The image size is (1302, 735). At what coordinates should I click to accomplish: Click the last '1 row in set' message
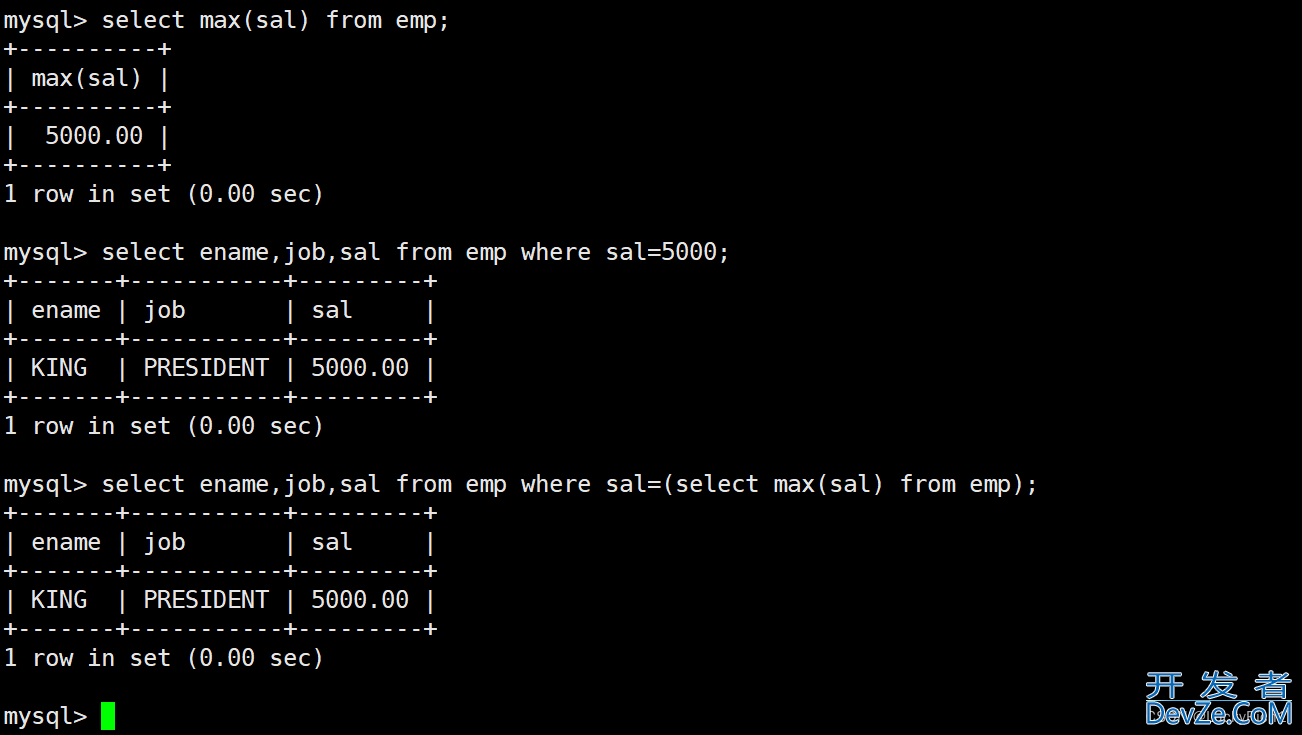(x=164, y=658)
